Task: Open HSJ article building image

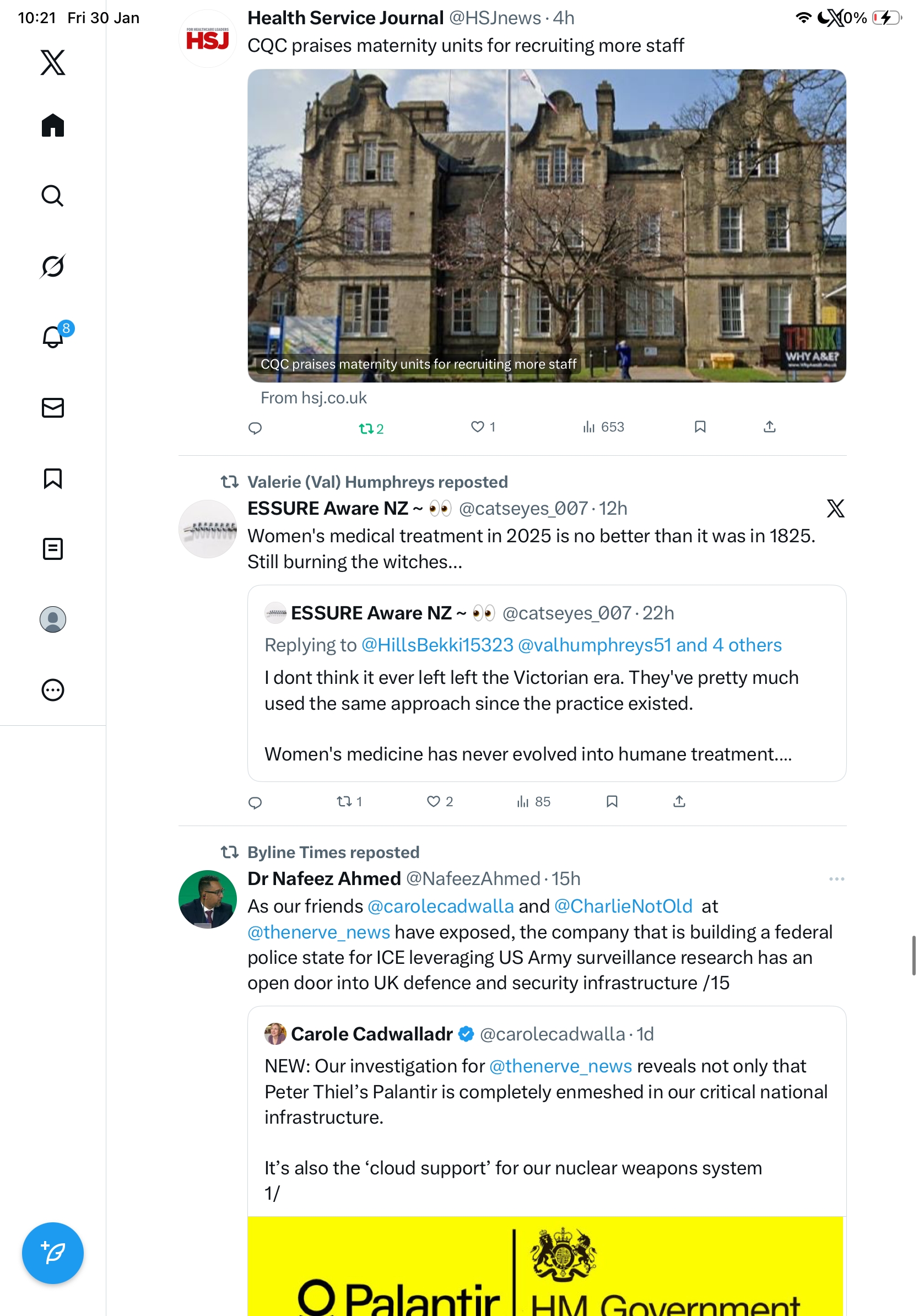Action: click(x=547, y=226)
